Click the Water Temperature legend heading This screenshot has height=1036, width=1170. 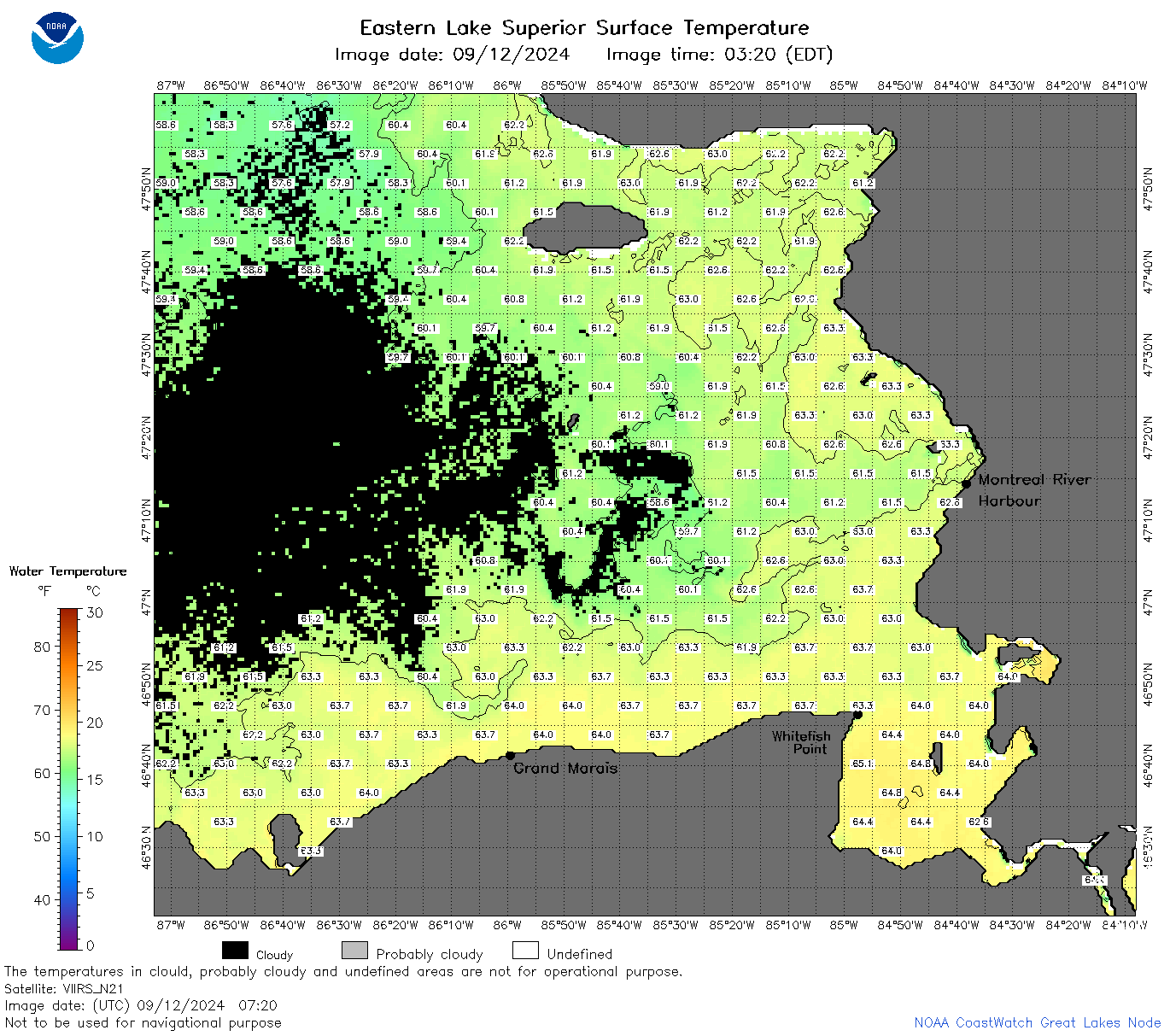67,571
